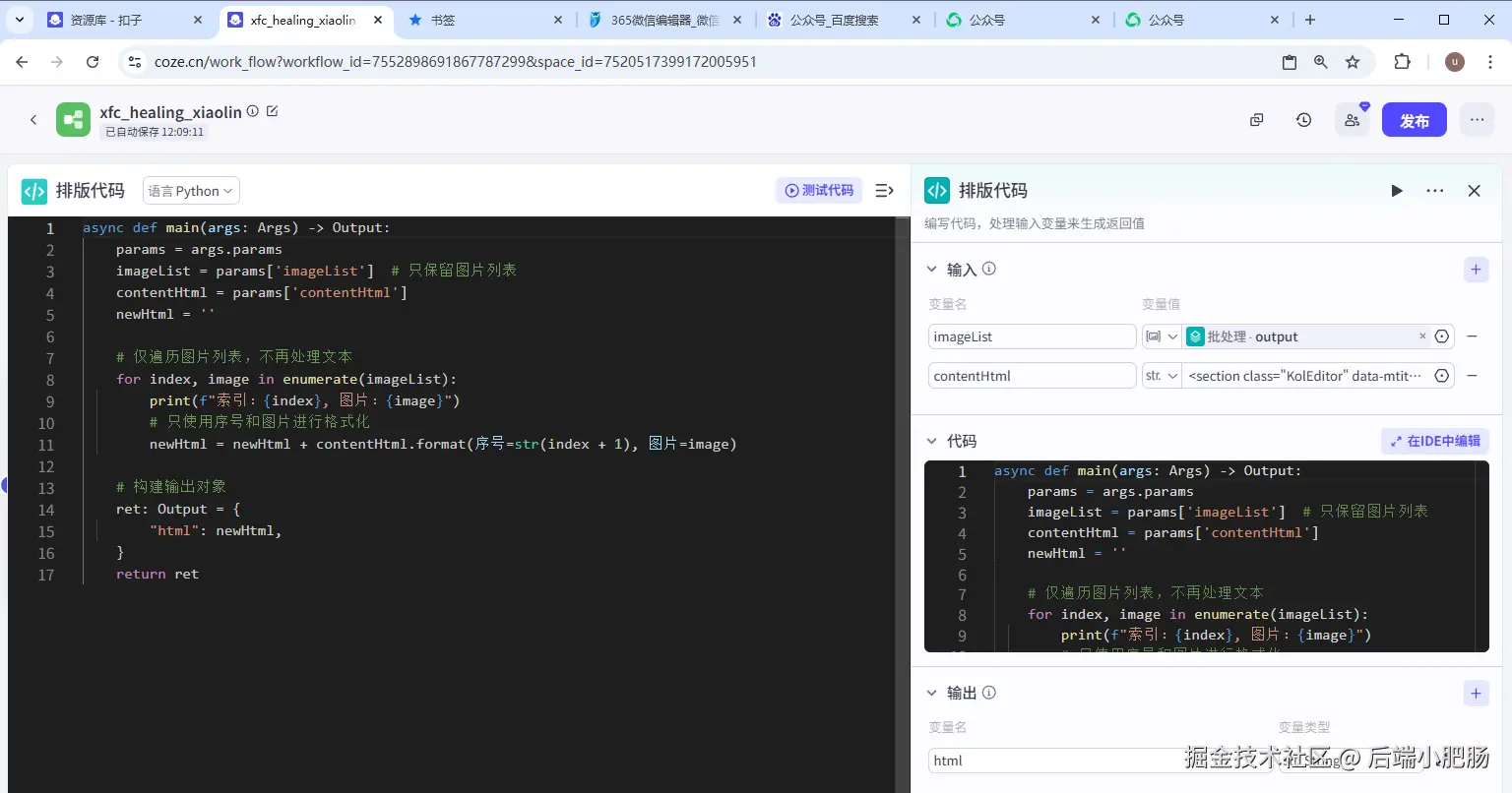Switch to the 365微信编辑器 browser tab
Screen dimensions: 1512x793
[664, 20]
